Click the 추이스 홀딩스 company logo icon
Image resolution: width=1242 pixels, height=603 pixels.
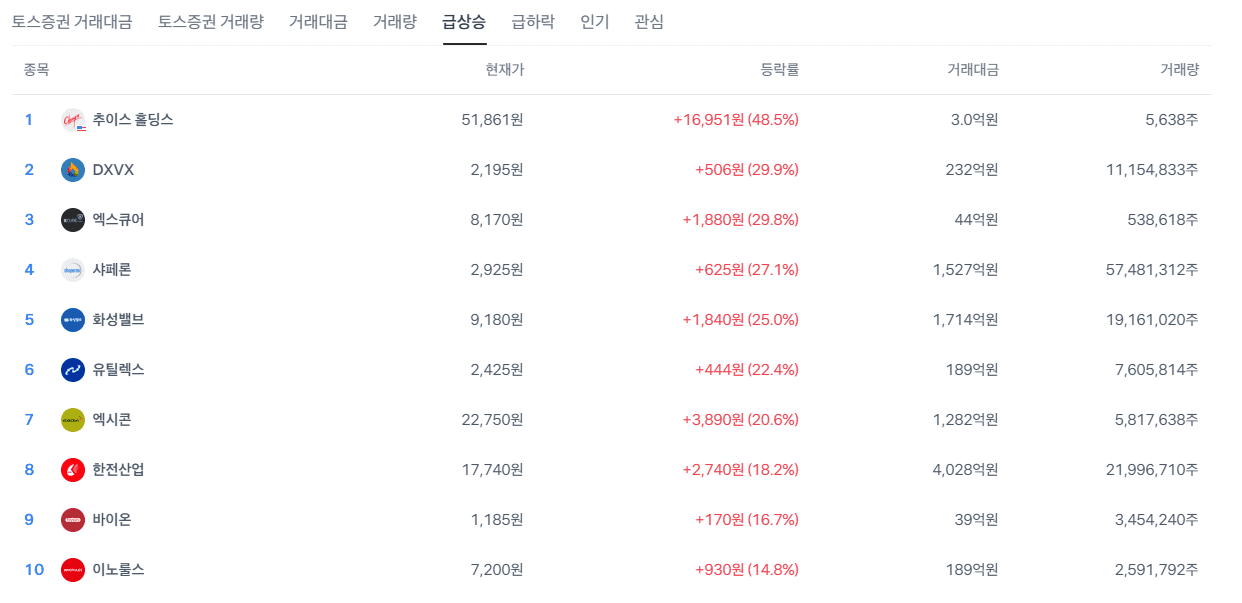71,118
